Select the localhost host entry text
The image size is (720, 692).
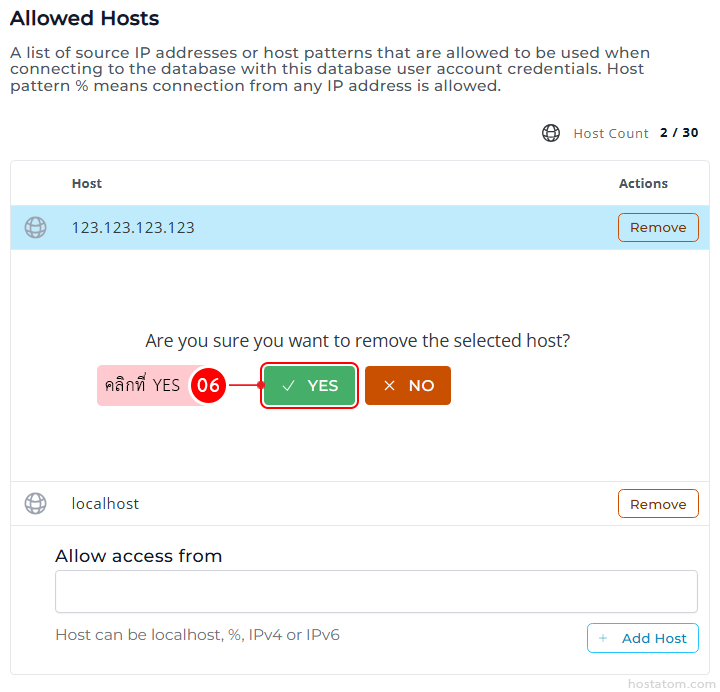pyautogui.click(x=105, y=504)
